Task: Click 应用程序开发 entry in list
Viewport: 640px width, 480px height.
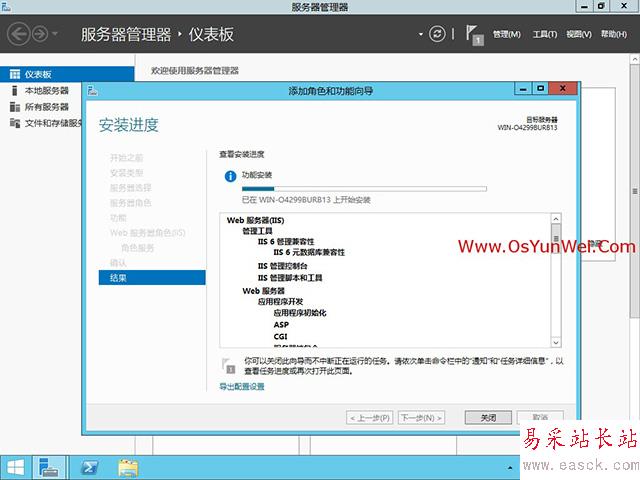Action: pos(280,302)
